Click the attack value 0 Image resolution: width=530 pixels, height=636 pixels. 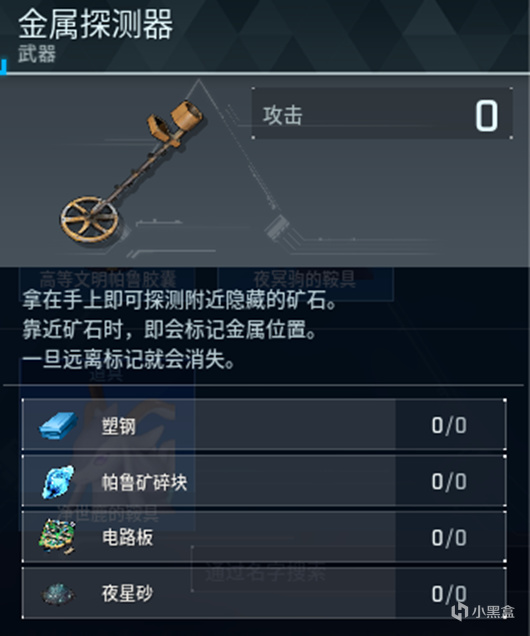(486, 116)
